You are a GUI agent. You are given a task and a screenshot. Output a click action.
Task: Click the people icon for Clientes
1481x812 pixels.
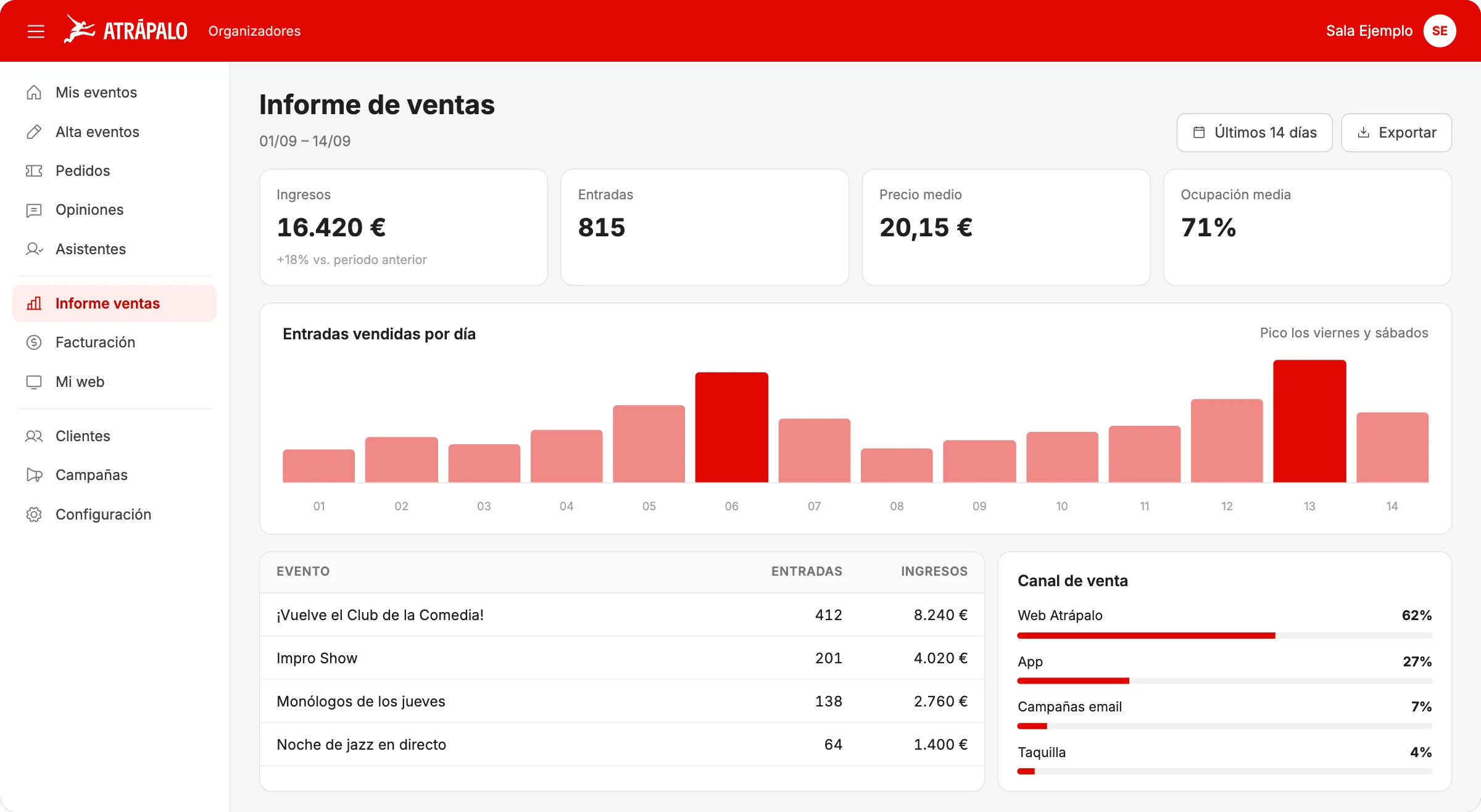34,436
